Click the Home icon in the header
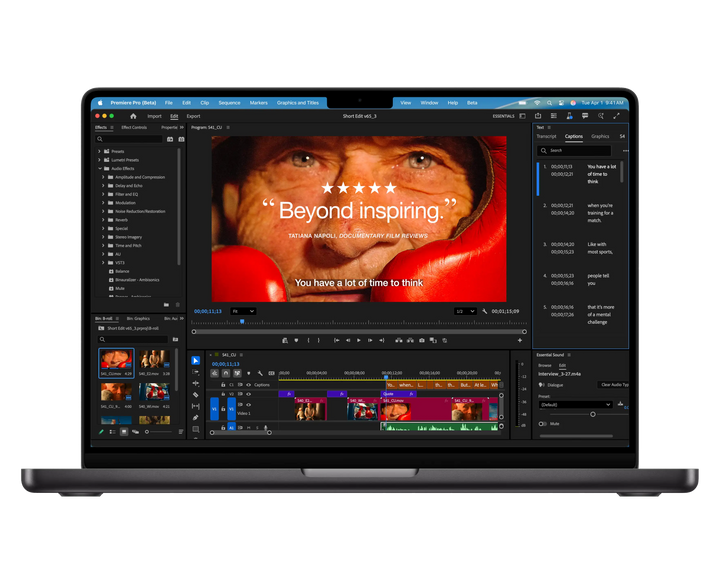 133,116
